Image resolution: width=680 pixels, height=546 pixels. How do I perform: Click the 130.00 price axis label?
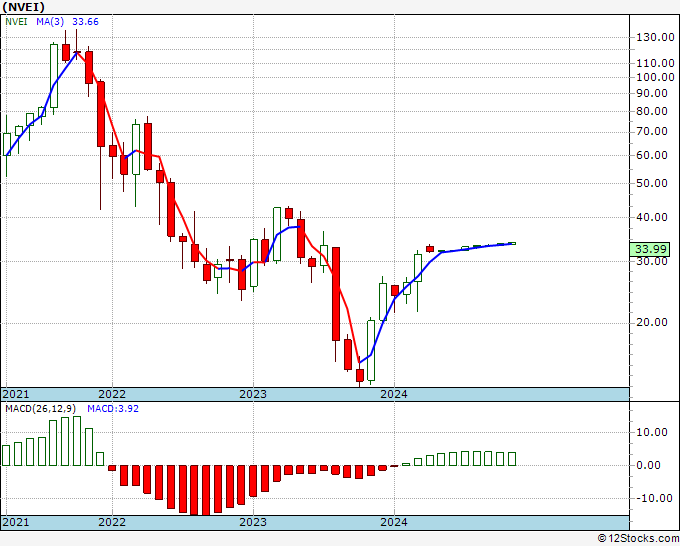655,37
